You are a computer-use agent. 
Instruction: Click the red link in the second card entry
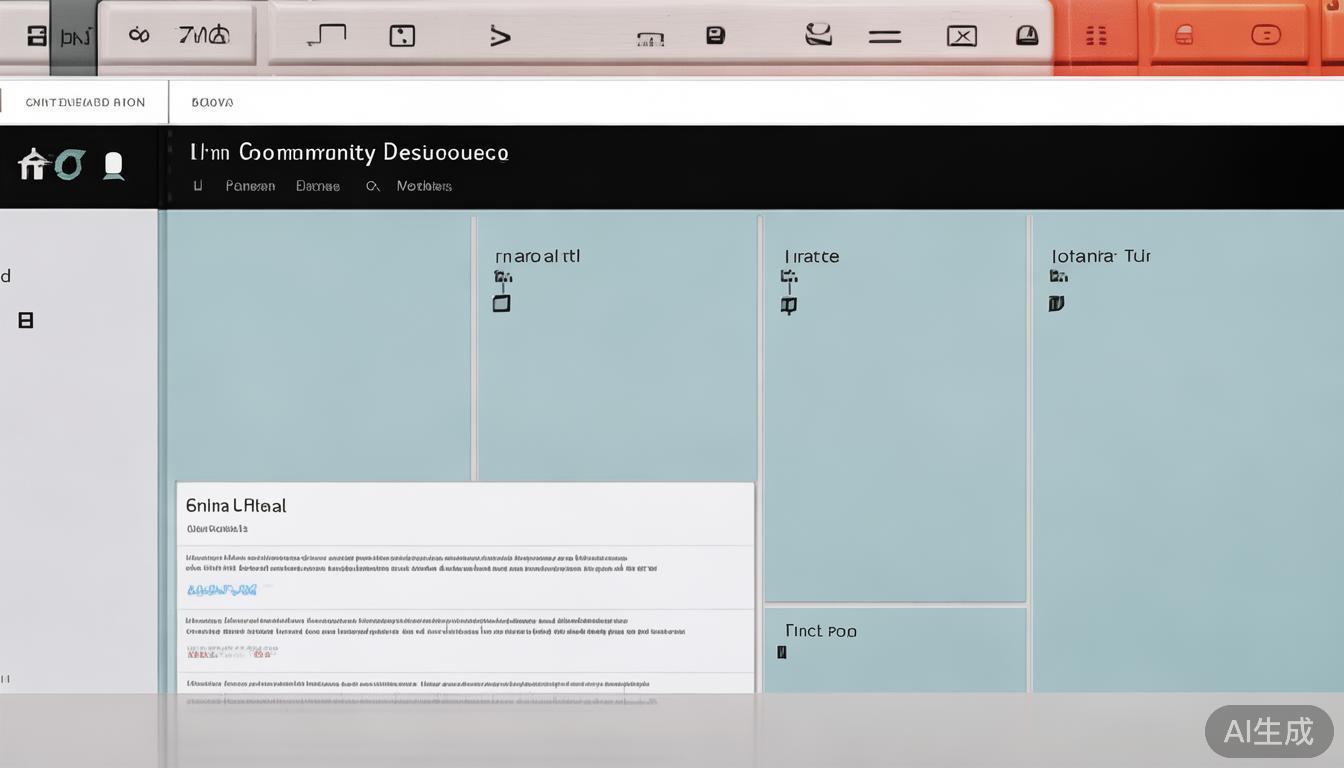(231, 652)
